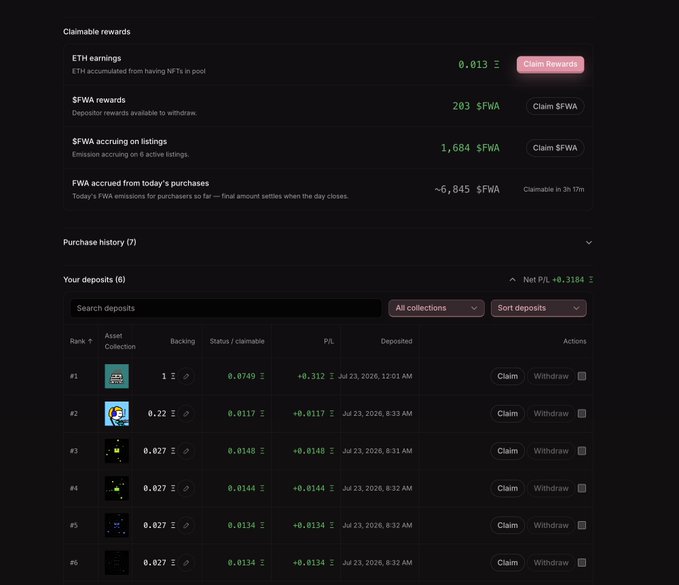Screen dimensions: 679x585
Task: Click the +0.0144 P/L value in row #4
Action: point(313,488)
